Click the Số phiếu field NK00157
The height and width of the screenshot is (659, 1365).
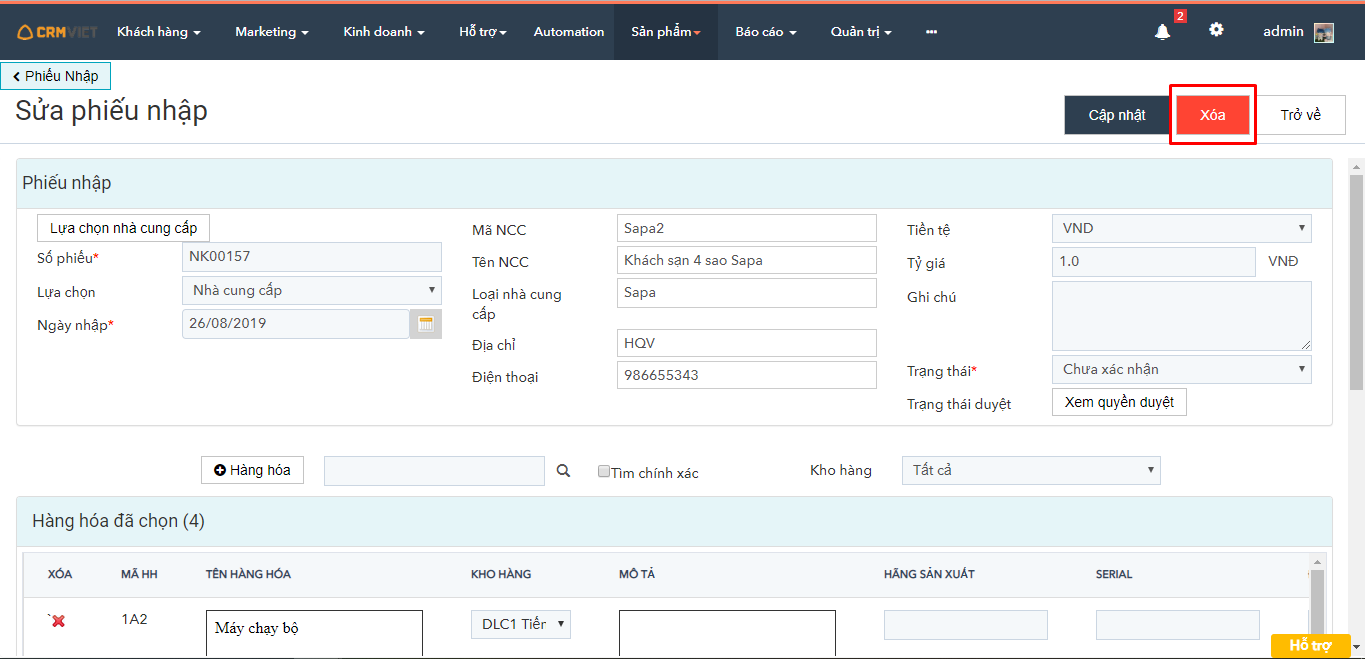312,257
